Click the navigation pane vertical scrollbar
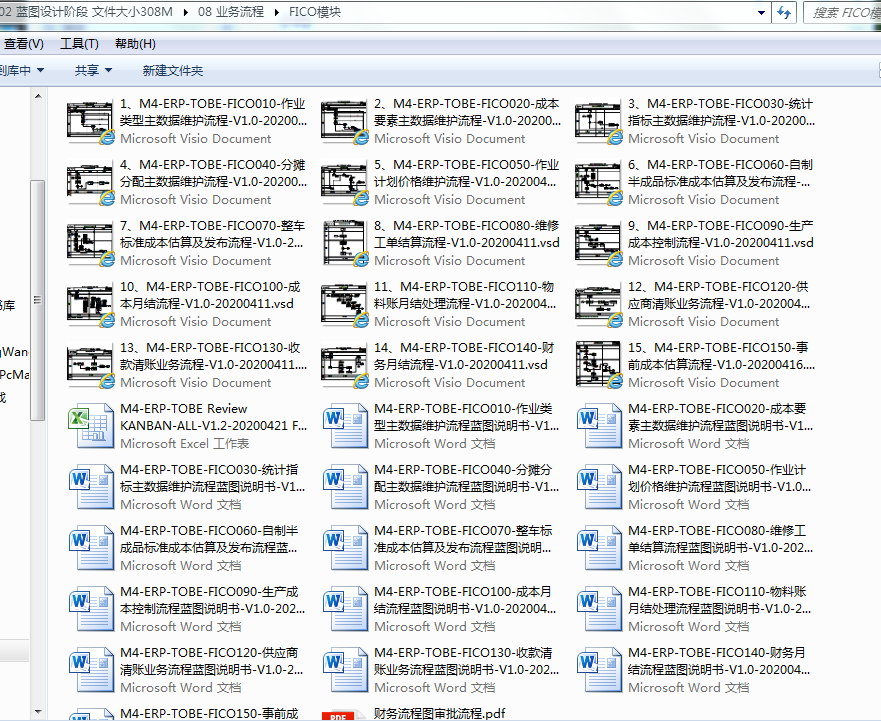The width and height of the screenshot is (881, 721). (x=37, y=300)
